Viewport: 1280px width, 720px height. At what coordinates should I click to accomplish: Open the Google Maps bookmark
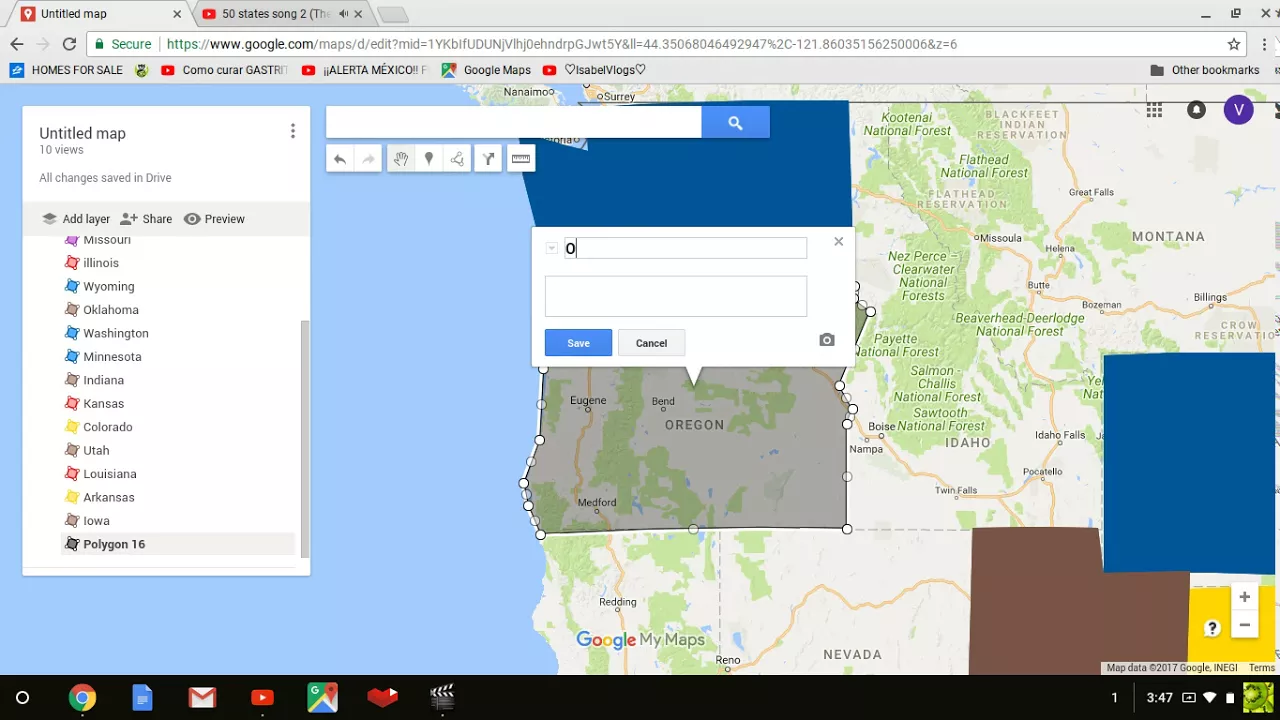pos(486,70)
